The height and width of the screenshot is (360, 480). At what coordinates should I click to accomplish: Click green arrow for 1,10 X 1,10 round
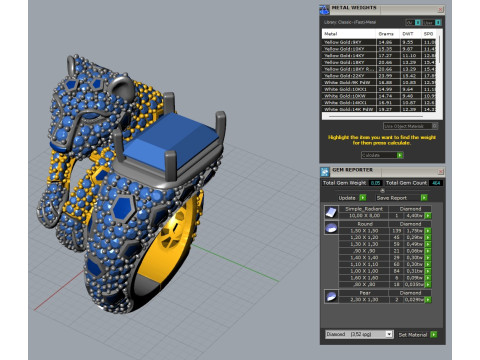point(428,264)
